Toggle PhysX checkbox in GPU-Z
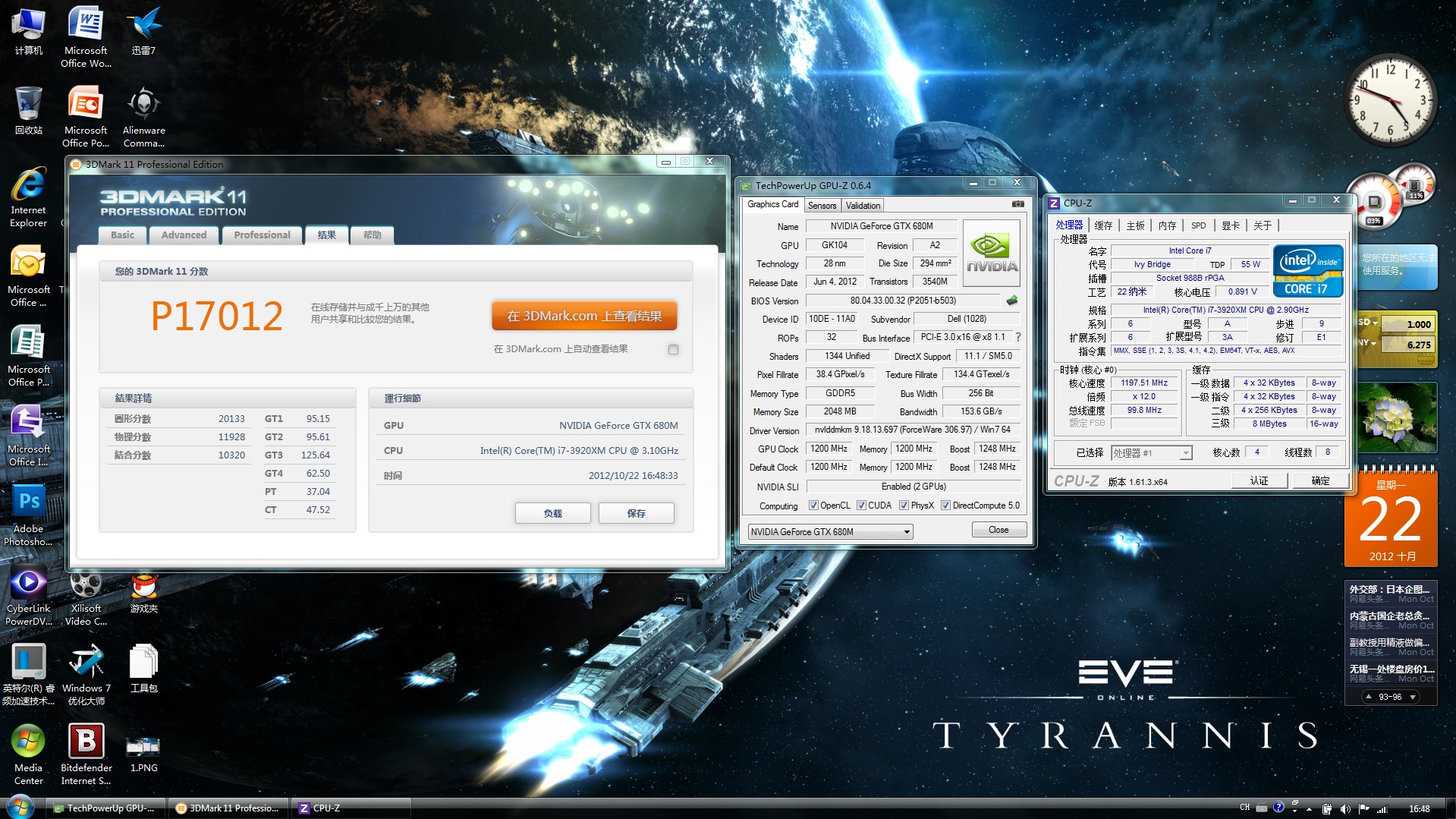 point(904,506)
